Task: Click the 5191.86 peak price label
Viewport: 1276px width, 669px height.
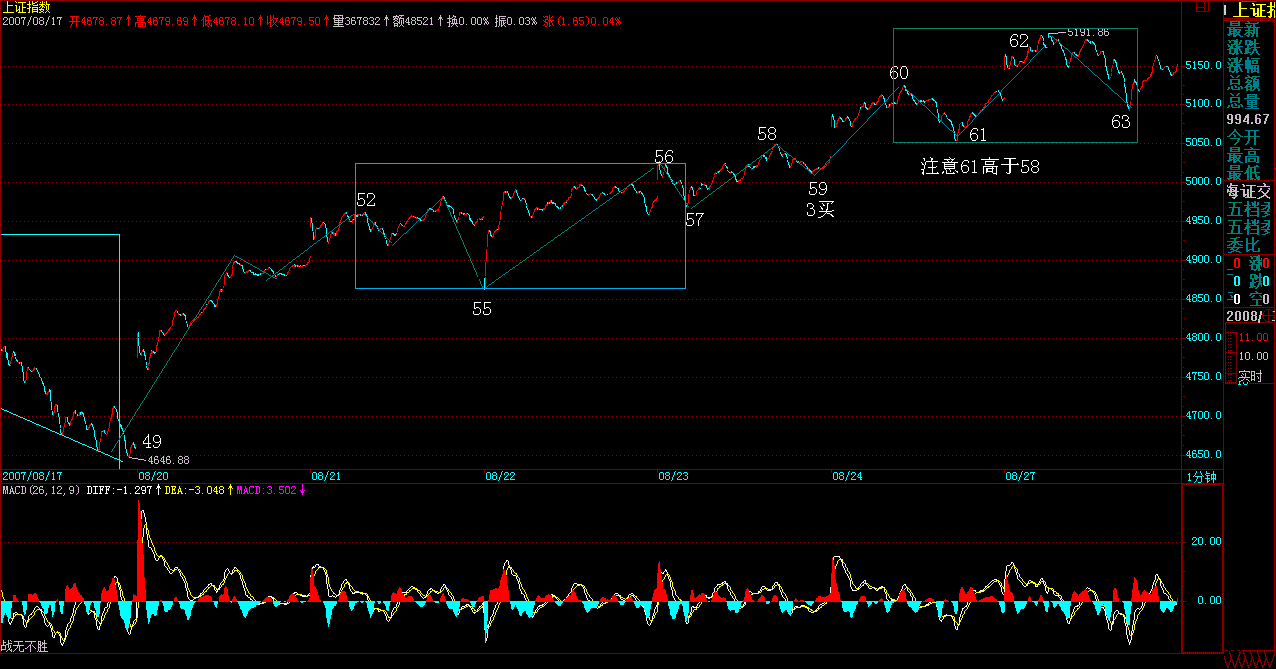Action: [x=1088, y=33]
